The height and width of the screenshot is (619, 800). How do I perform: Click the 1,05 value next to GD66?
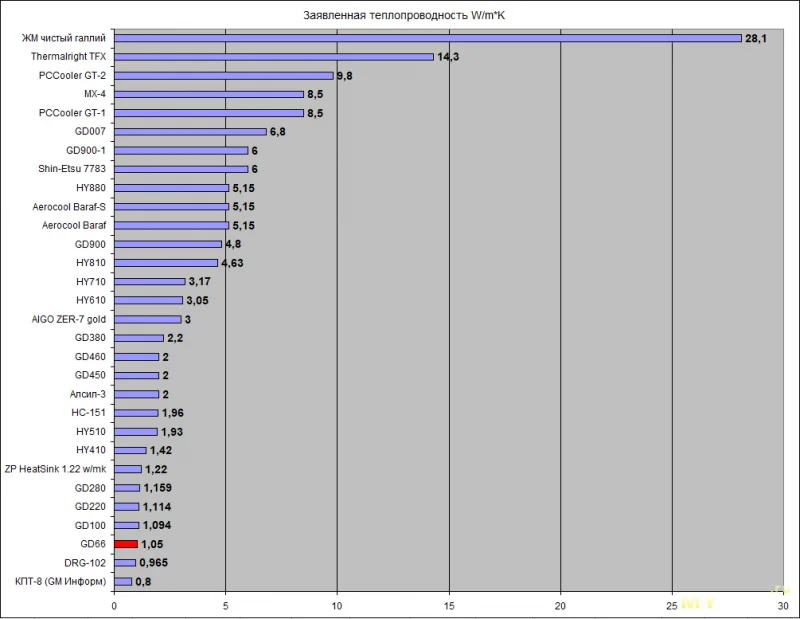coord(152,544)
